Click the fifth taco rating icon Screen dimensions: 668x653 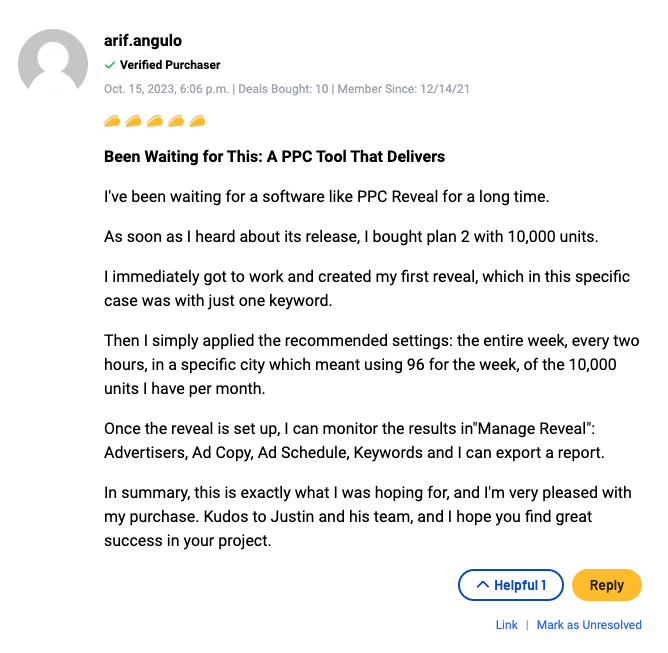pyautogui.click(x=197, y=121)
